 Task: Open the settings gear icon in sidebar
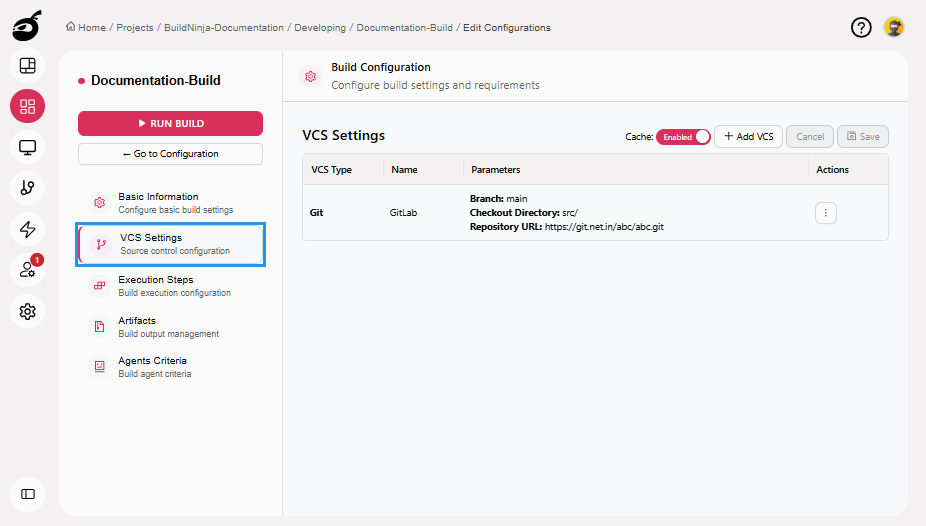coord(28,311)
